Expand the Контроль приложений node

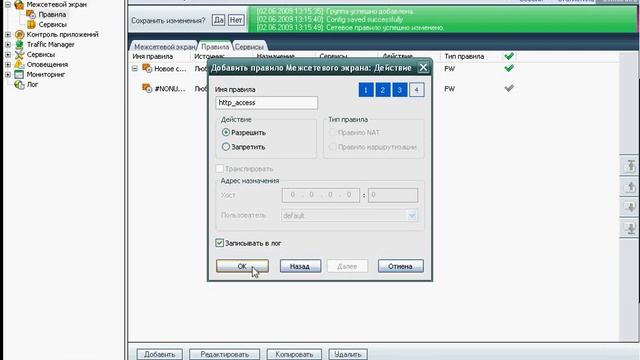[8, 35]
